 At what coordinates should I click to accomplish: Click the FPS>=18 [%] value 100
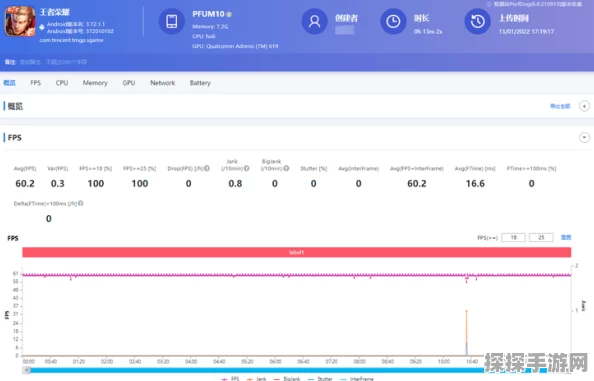point(96,184)
